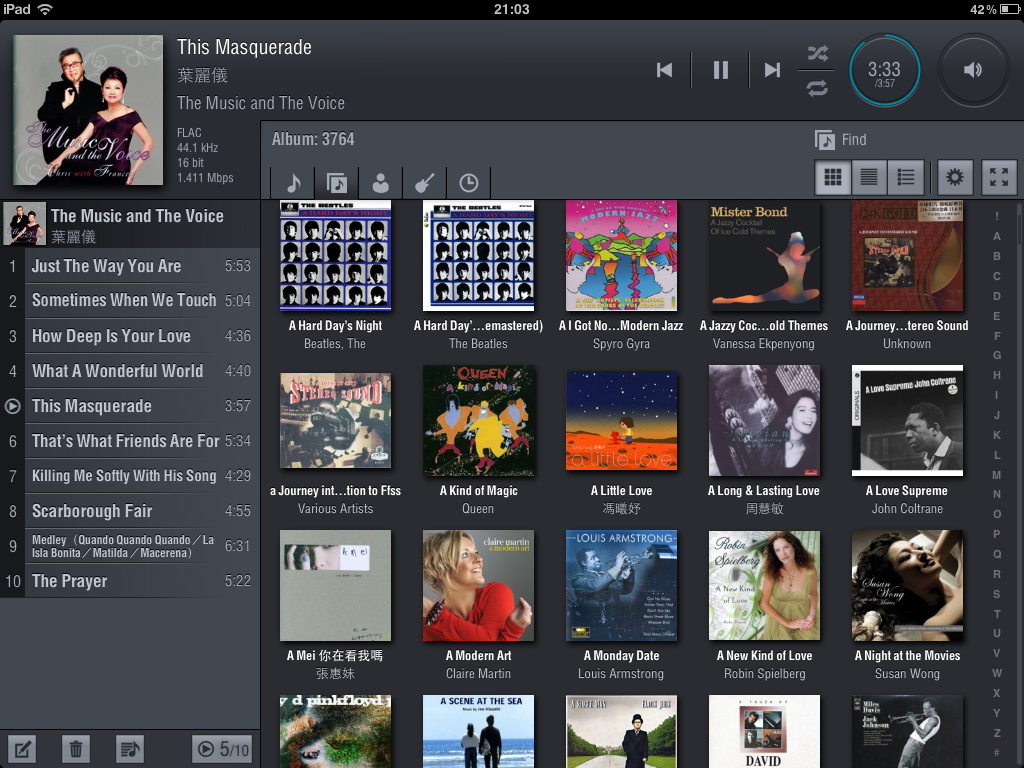Play the Medley Quando Quando Quando track
1024x768 pixels.
tap(130, 546)
